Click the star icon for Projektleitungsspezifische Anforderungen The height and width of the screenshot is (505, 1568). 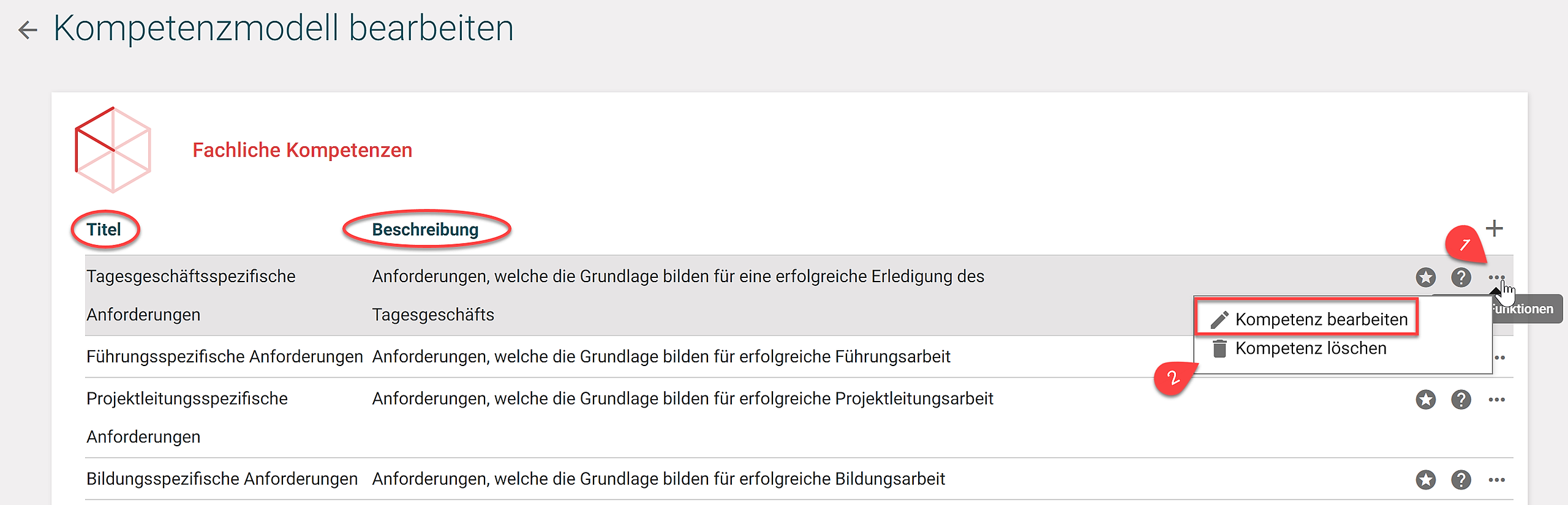coord(1426,400)
